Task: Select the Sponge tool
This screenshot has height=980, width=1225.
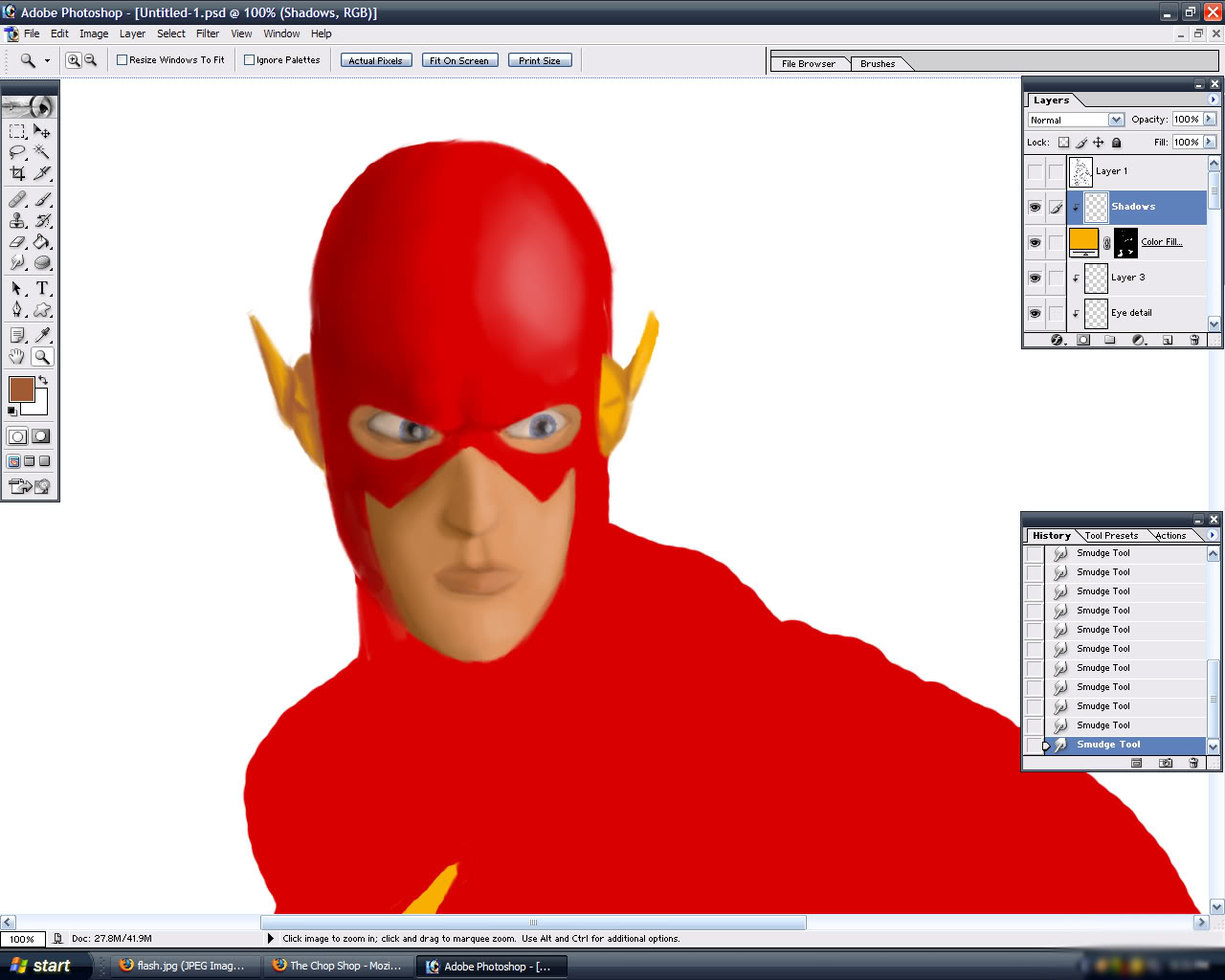Action: coord(42,262)
